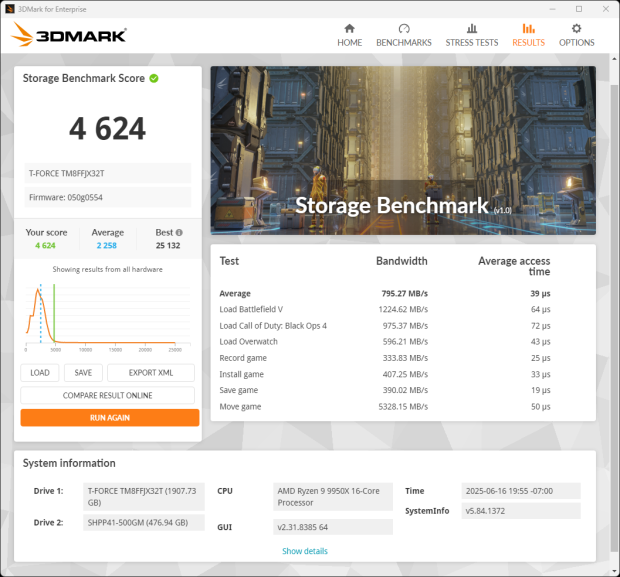This screenshot has height=577, width=620.
Task: Click the info icon next to Best
Action: 179,233
